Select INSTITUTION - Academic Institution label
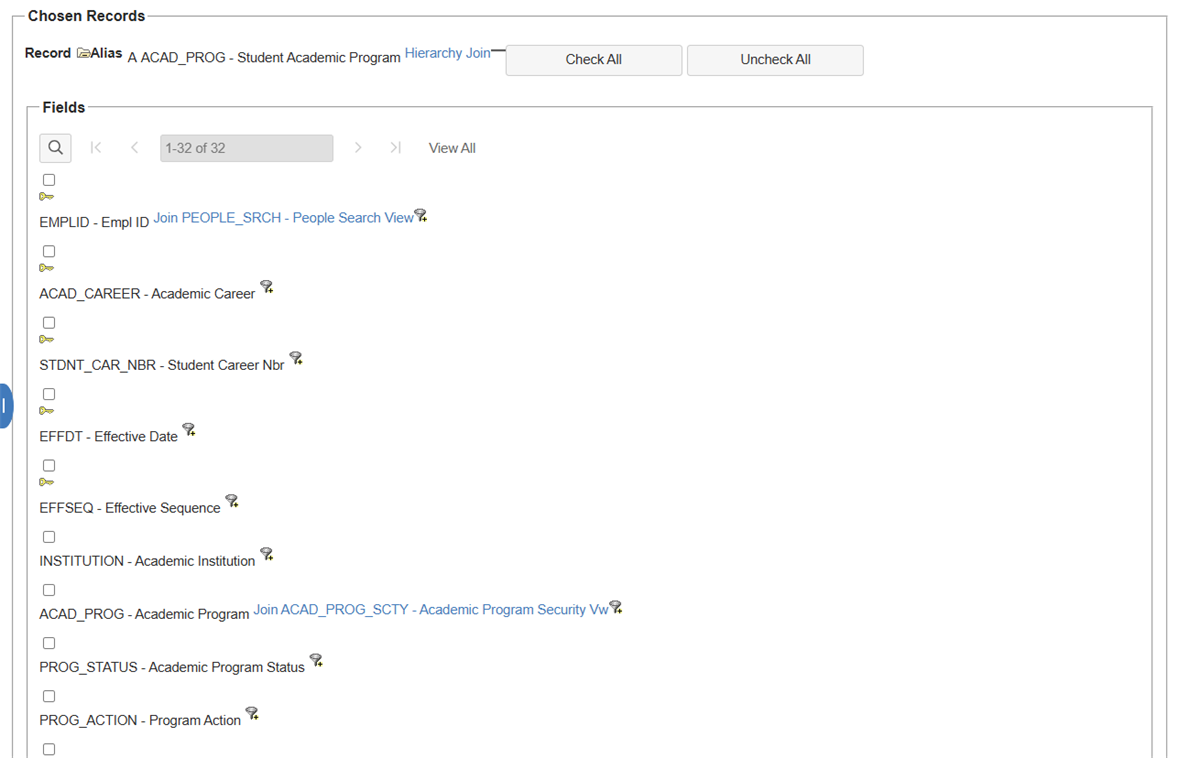 coord(147,561)
